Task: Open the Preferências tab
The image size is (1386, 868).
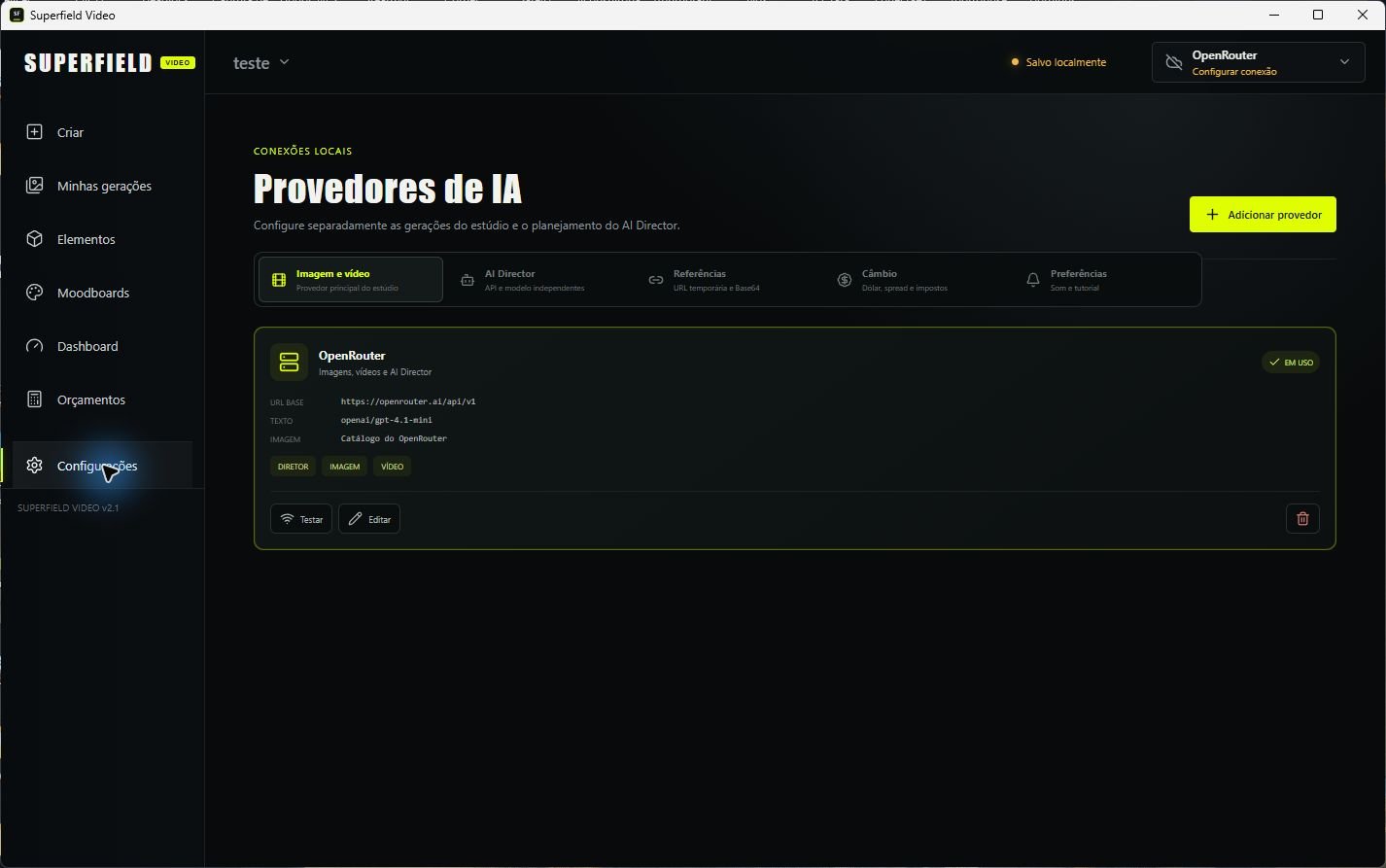Action: click(x=1105, y=280)
